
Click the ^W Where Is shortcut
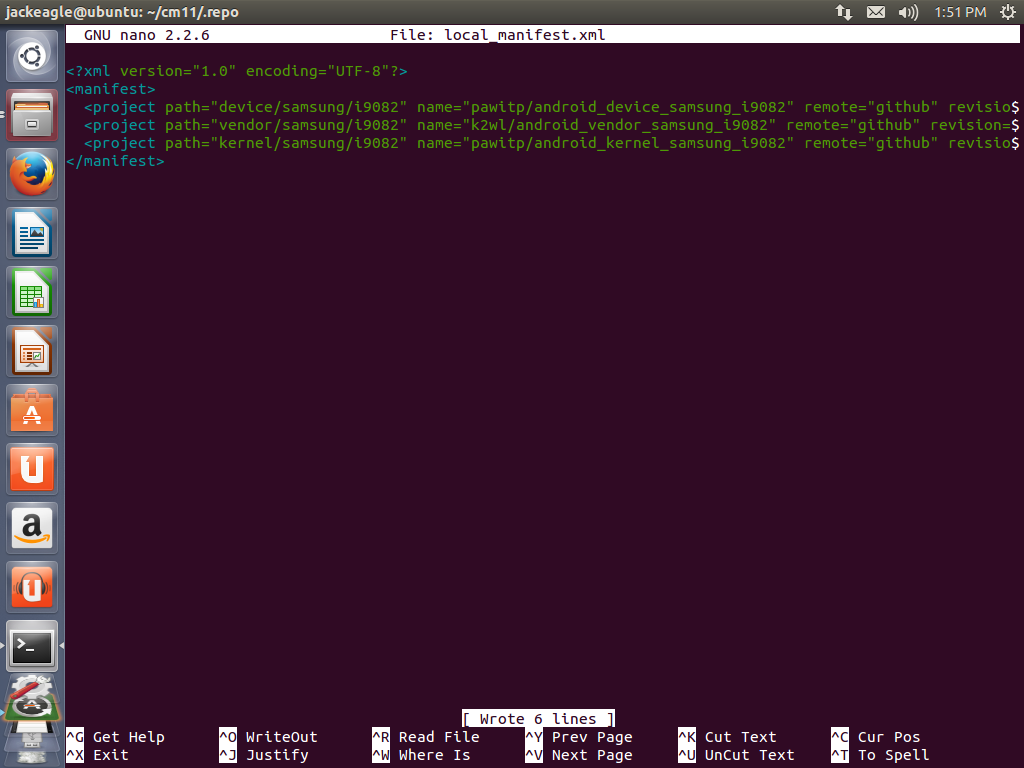[421, 755]
